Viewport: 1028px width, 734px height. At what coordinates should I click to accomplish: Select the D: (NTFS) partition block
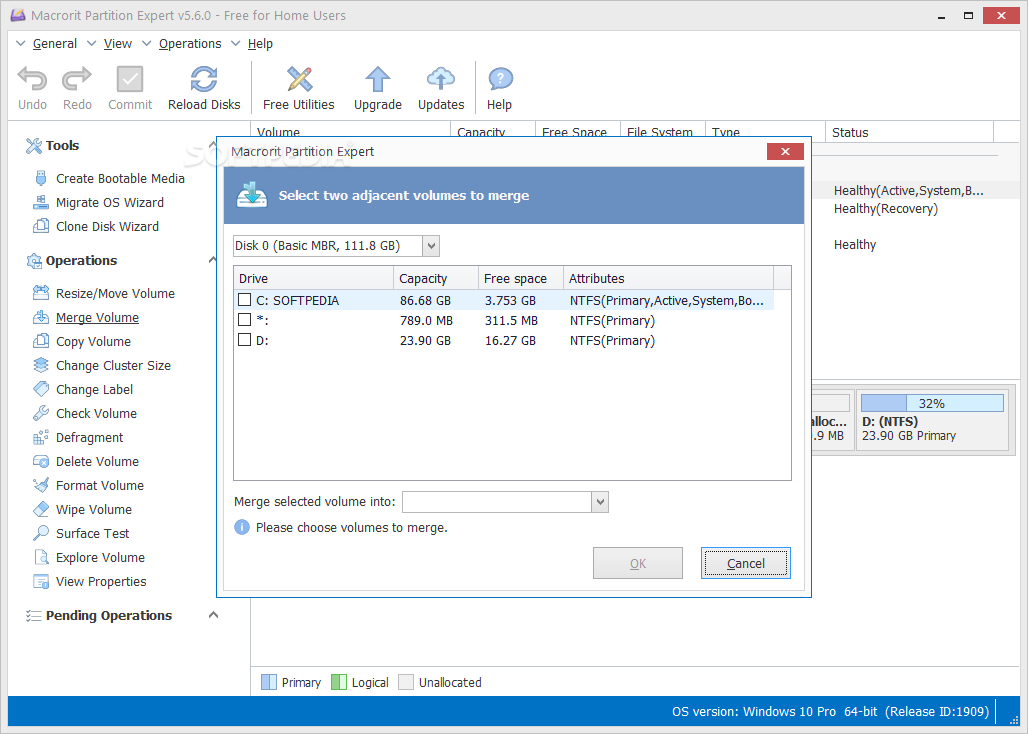click(932, 419)
